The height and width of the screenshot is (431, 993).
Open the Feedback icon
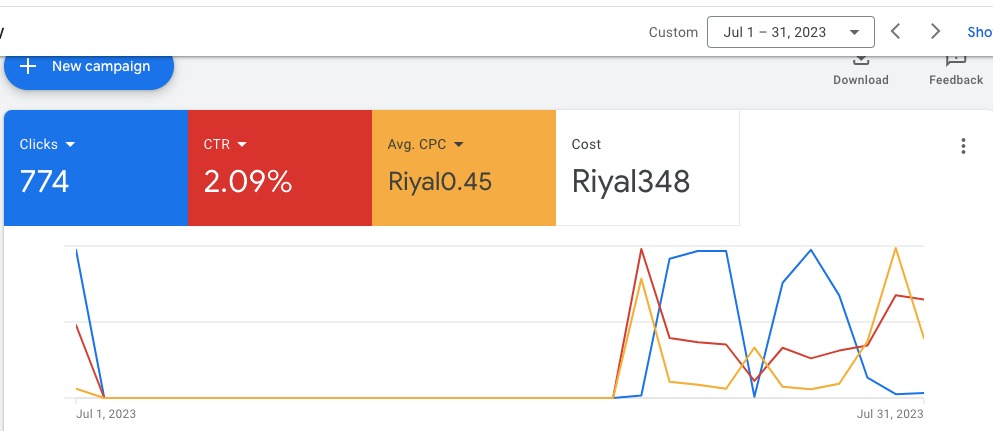click(x=955, y=60)
